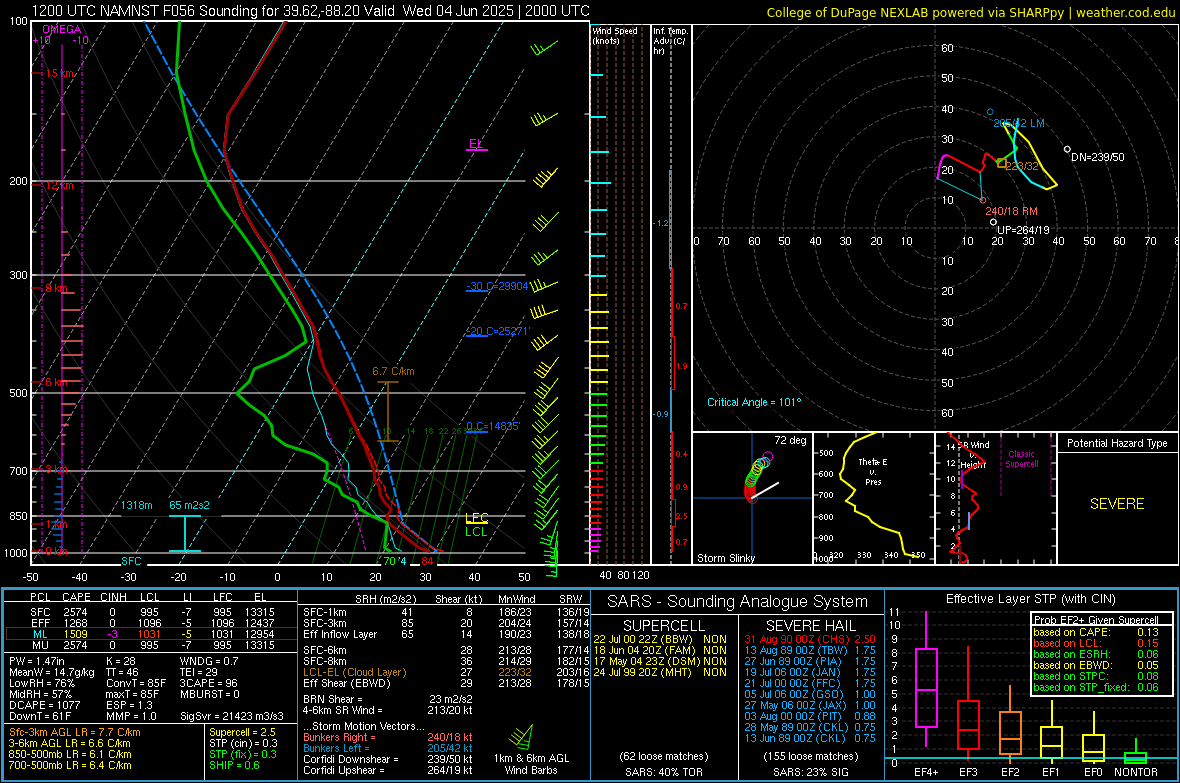Click the Potential Hazard Type heading
This screenshot has width=1180, height=783.
tap(1117, 443)
